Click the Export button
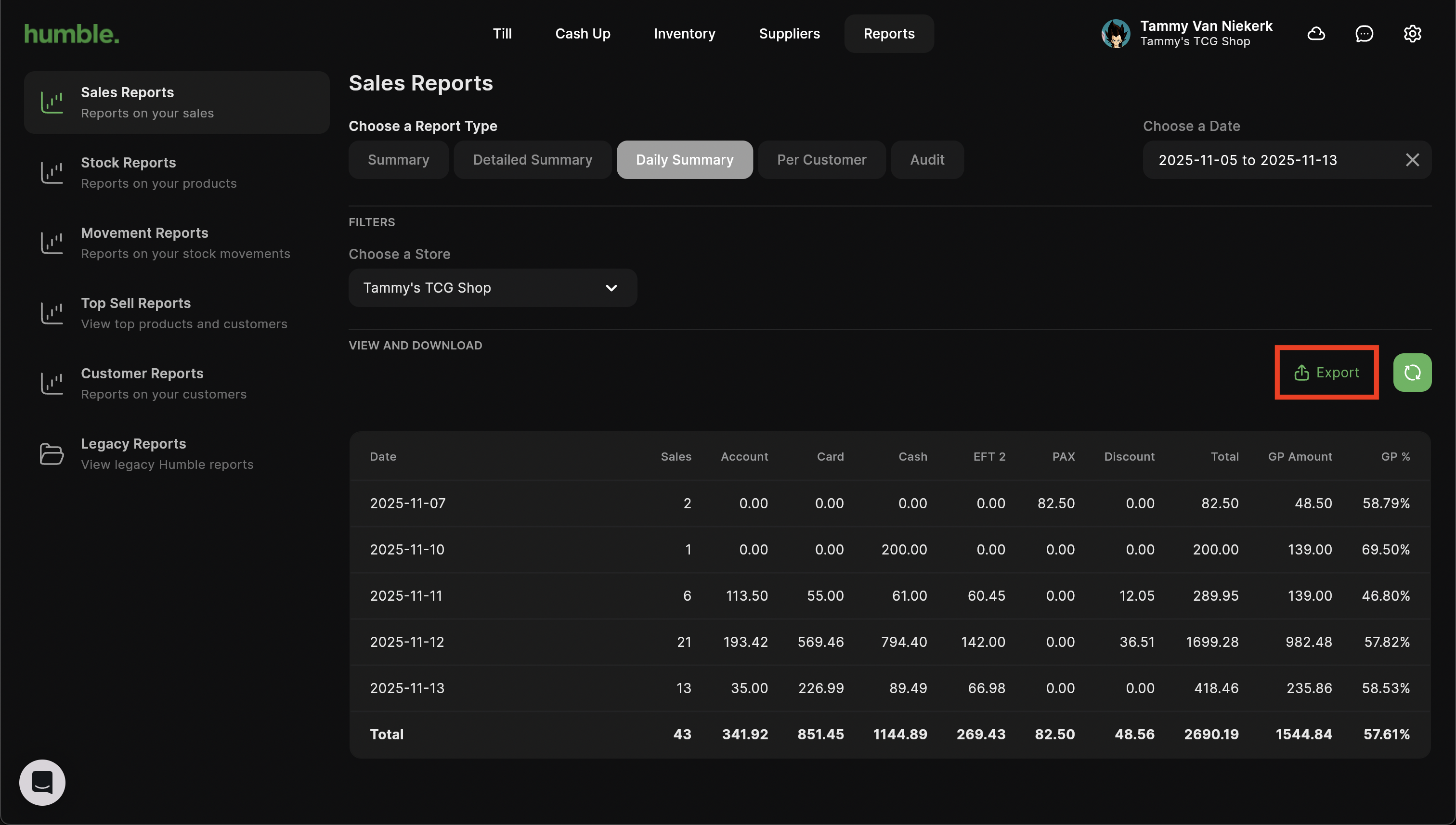Image resolution: width=1456 pixels, height=825 pixels. click(1326, 373)
